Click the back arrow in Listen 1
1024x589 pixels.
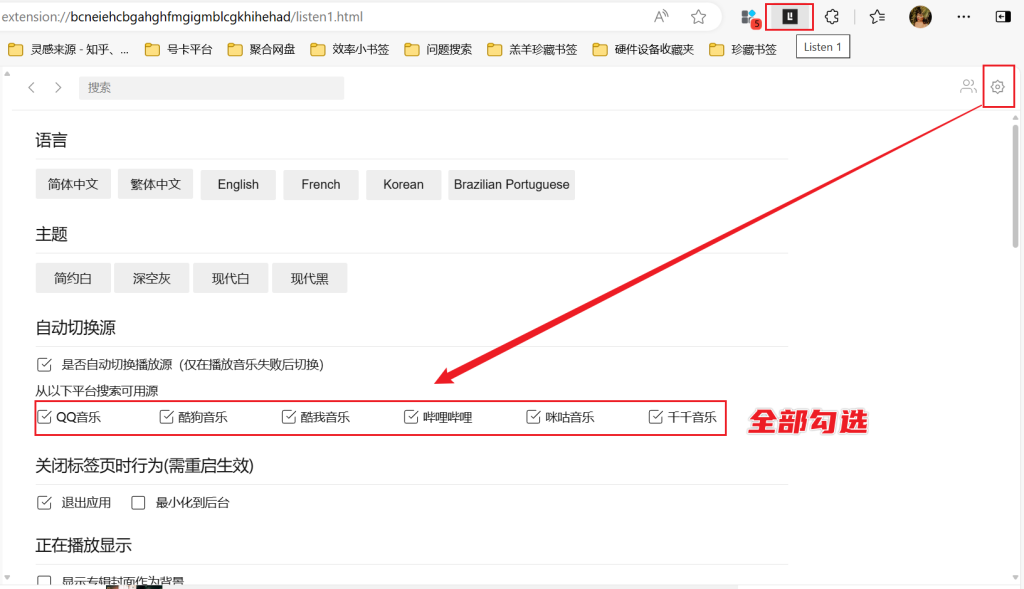31,87
